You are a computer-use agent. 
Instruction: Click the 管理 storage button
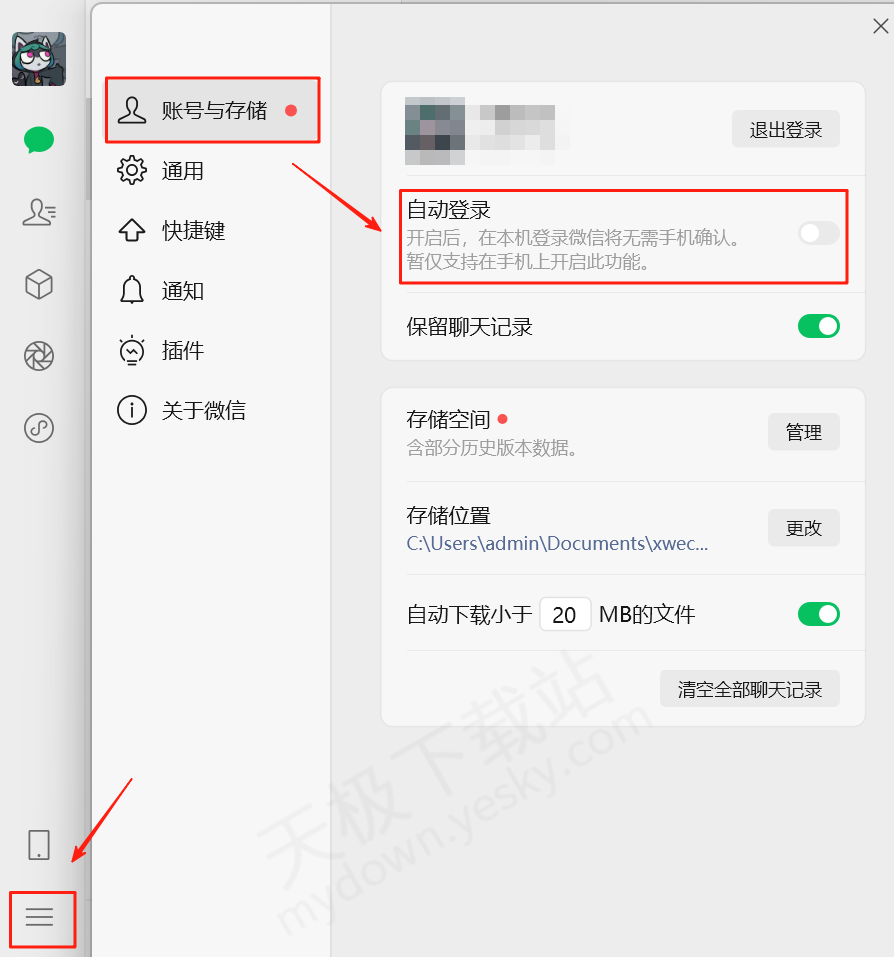click(x=804, y=432)
